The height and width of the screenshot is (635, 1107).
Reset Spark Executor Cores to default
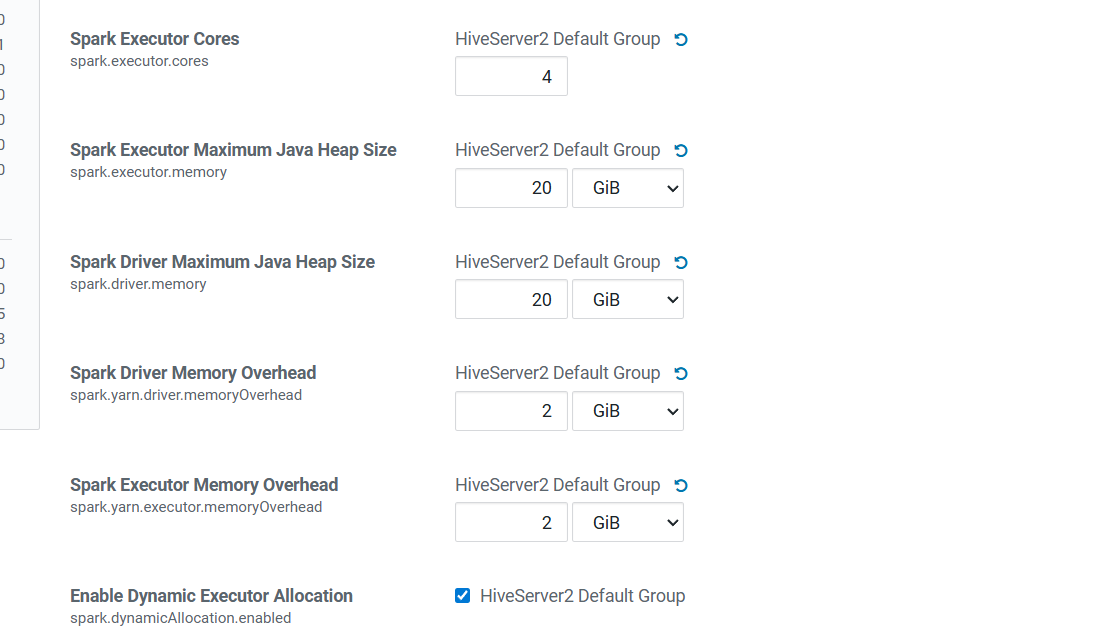pyautogui.click(x=681, y=40)
